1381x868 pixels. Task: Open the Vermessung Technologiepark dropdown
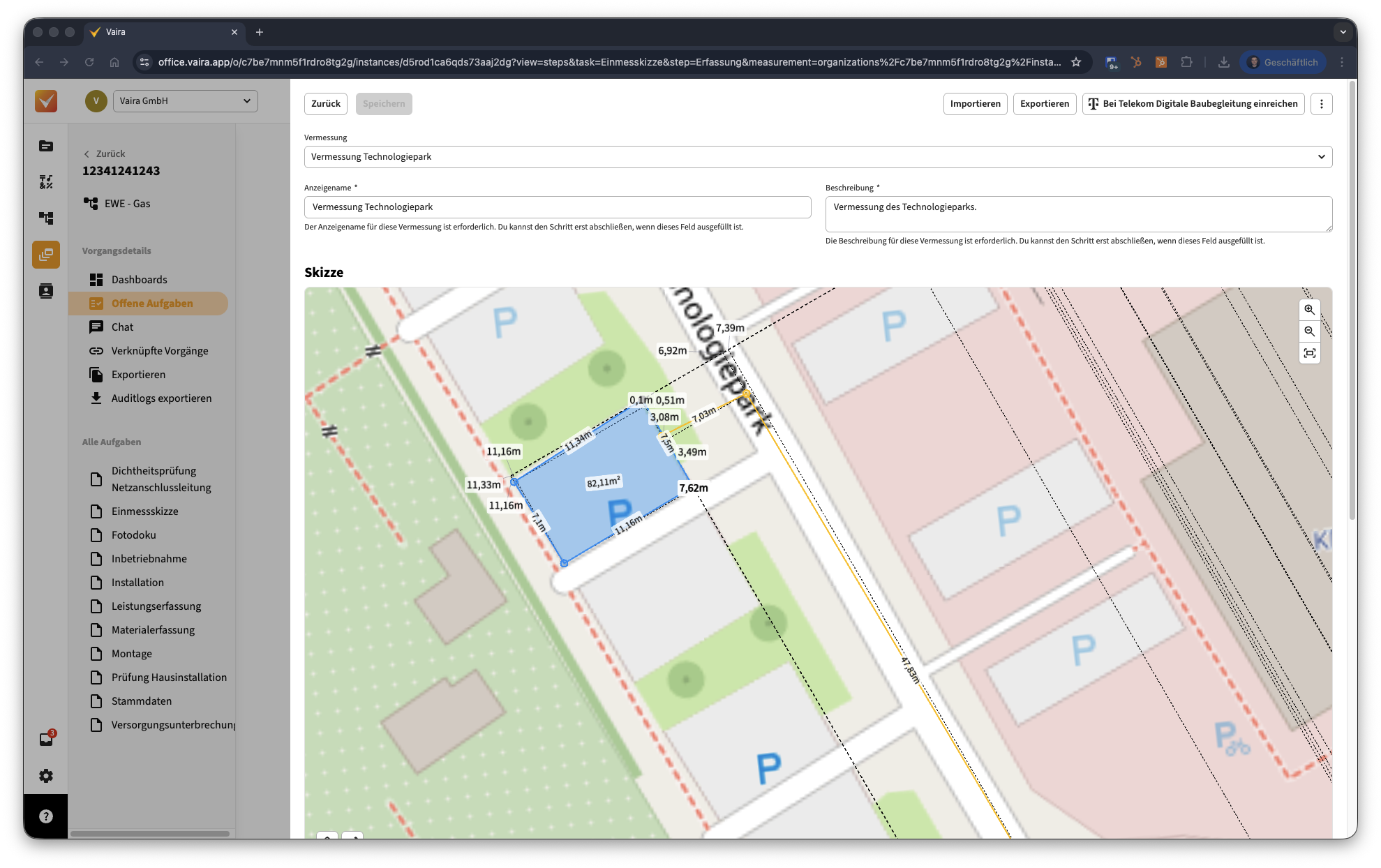(x=818, y=157)
